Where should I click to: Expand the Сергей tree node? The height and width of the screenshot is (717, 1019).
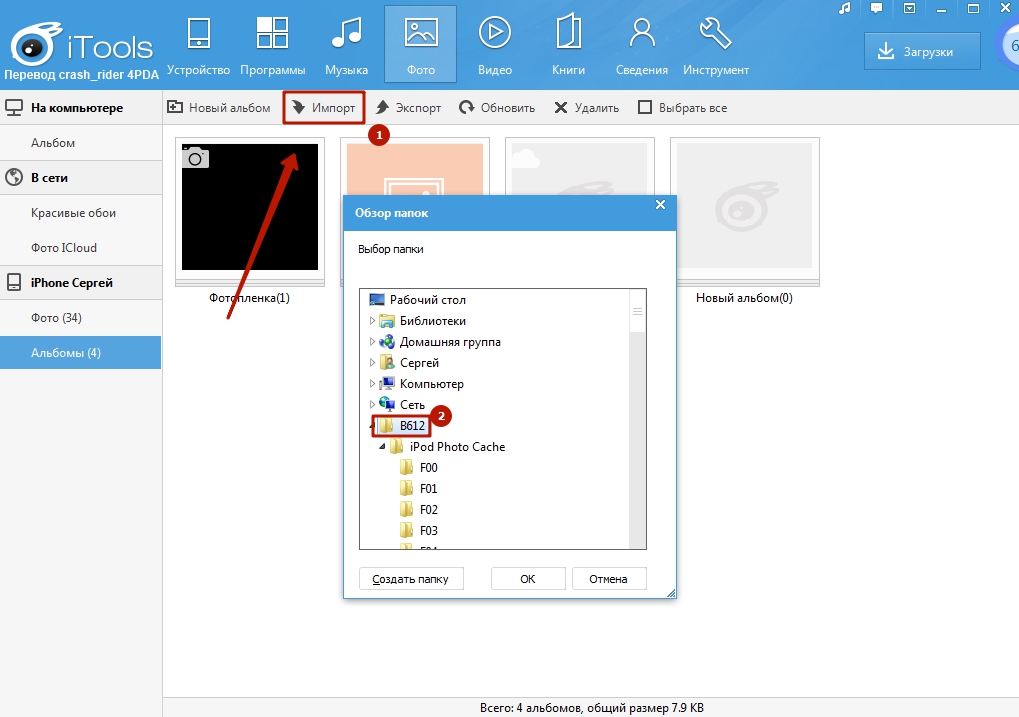372,363
